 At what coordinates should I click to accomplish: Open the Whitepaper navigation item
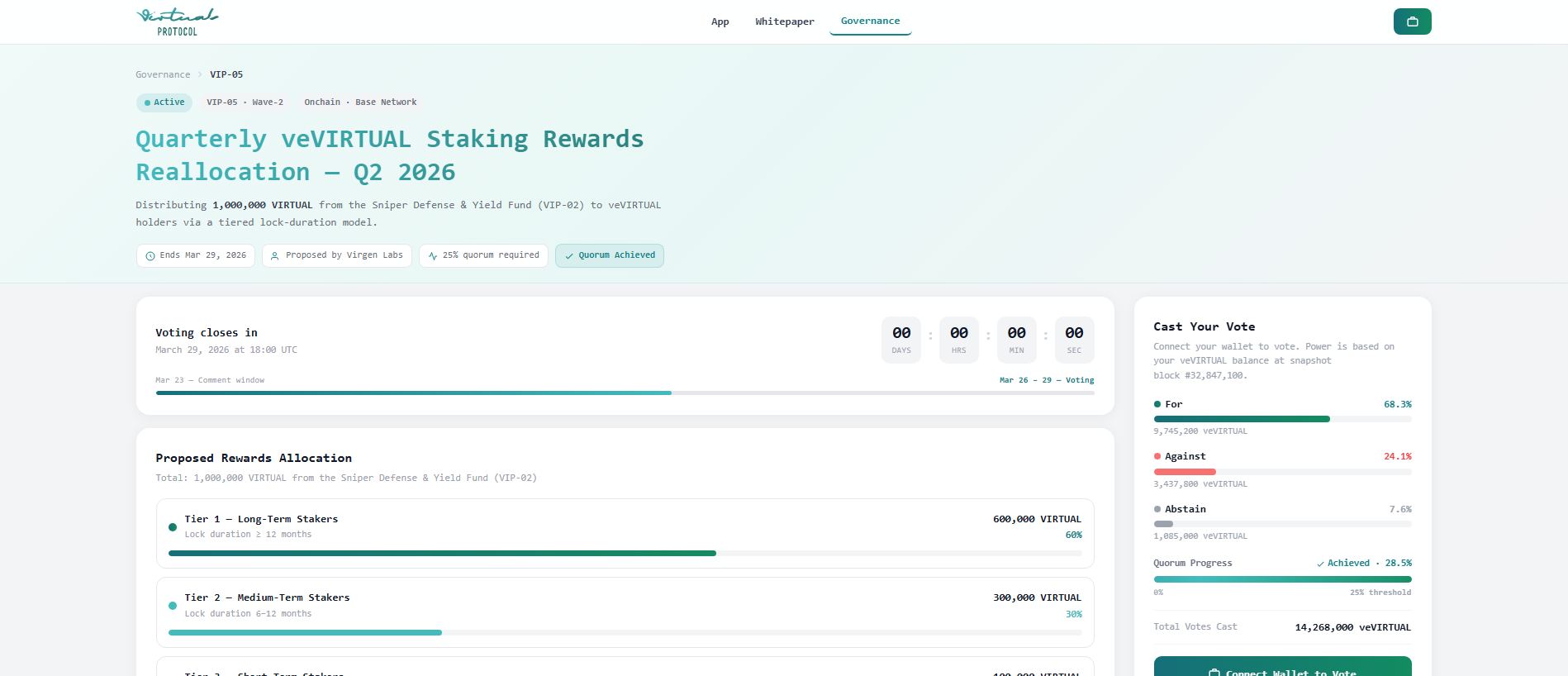pyautogui.click(x=785, y=21)
